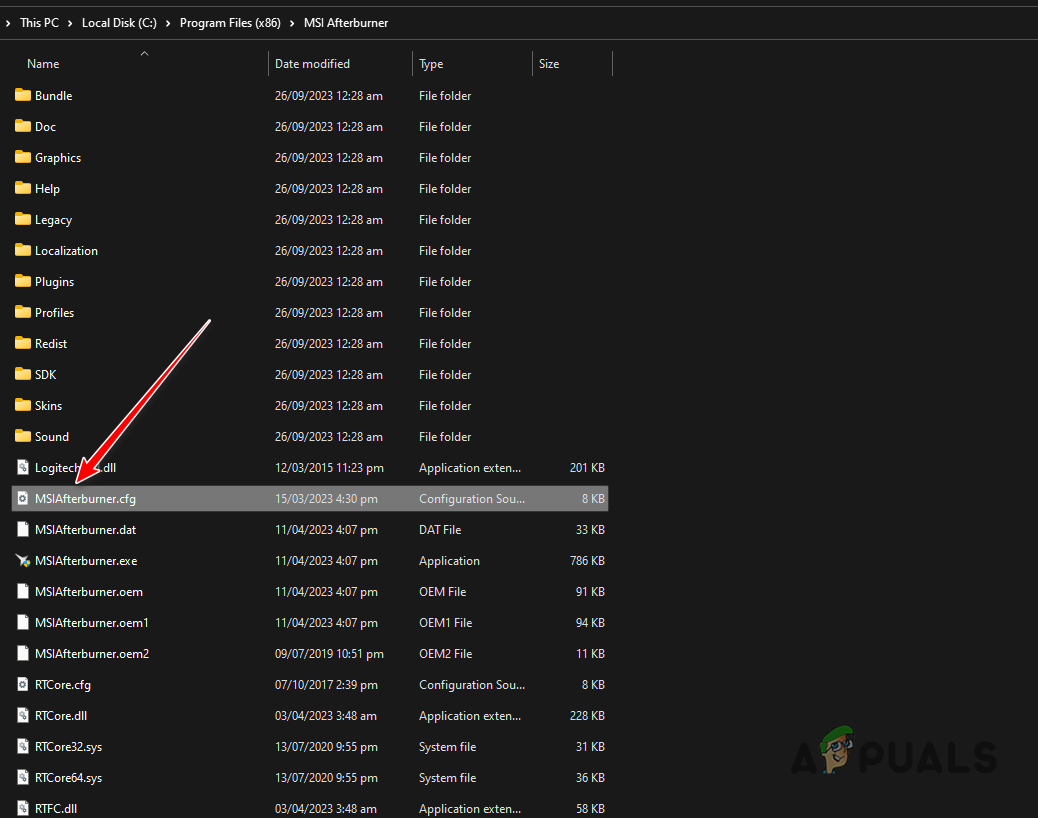Select the Sound folder name
This screenshot has height=818, width=1038.
coord(52,437)
